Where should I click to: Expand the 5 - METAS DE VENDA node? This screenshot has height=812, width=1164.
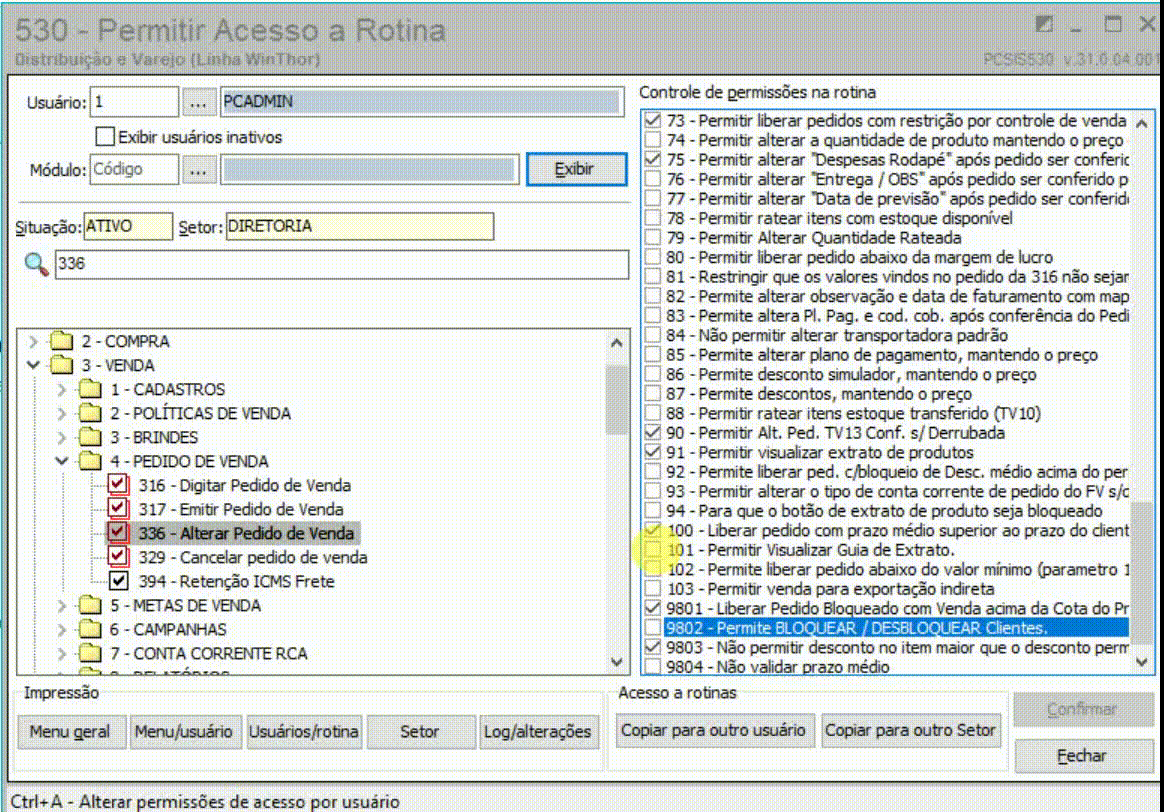pyautogui.click(x=62, y=606)
